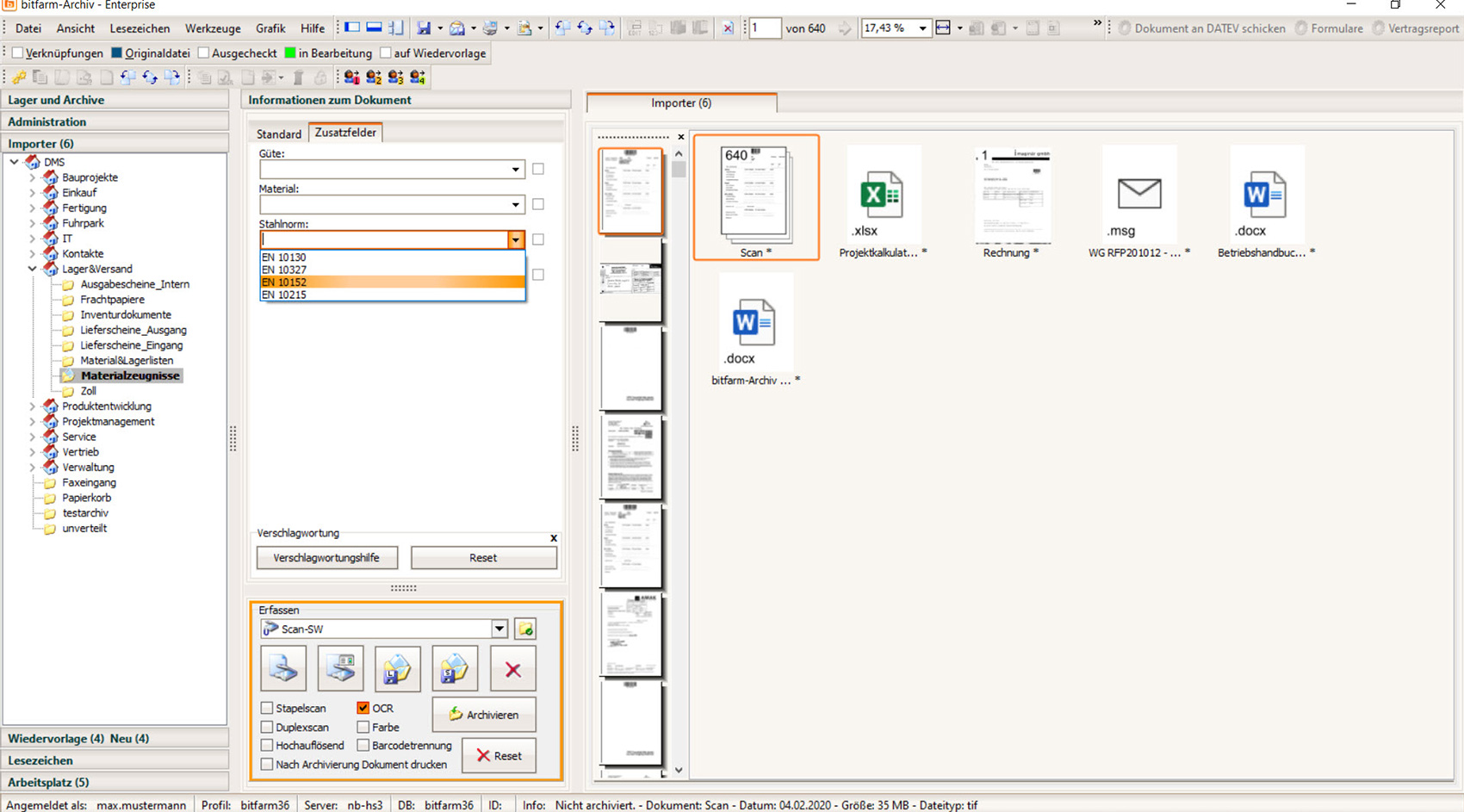Click the yellow gears icon in second toolbar
The image size is (1464, 812).
(18, 77)
